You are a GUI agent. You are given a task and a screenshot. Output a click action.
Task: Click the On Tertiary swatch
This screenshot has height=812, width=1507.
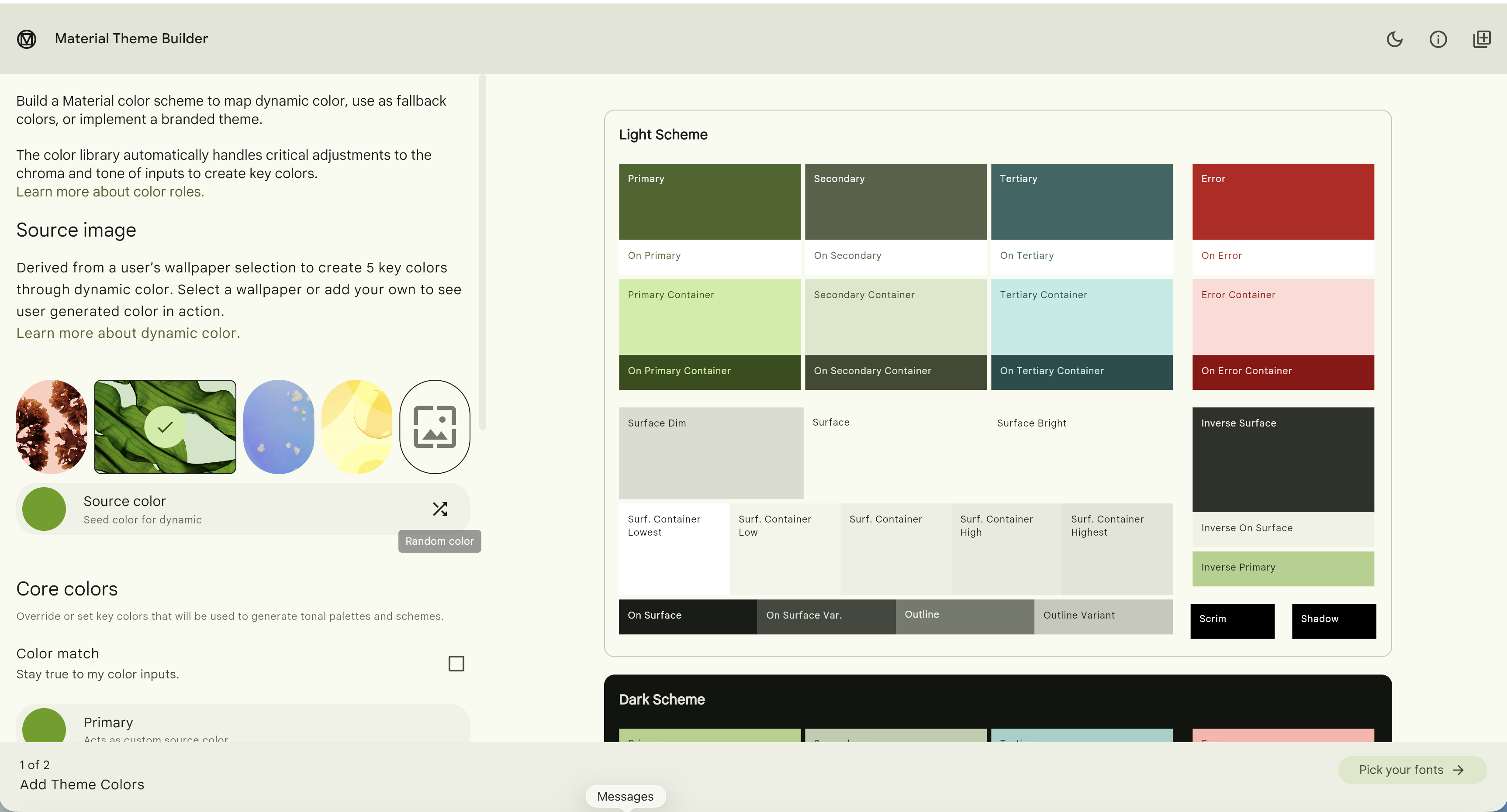click(1082, 257)
